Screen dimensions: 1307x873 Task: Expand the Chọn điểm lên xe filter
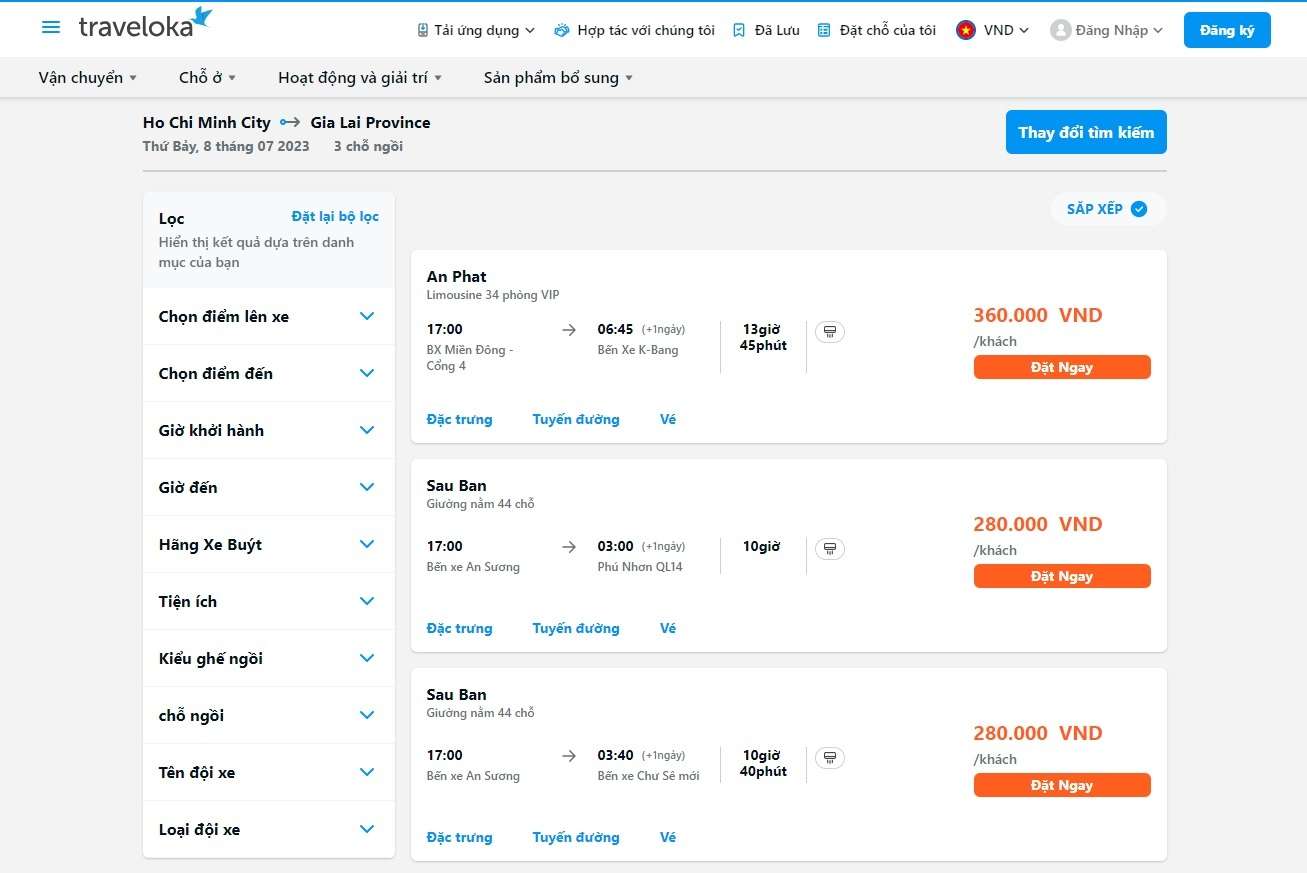click(269, 316)
